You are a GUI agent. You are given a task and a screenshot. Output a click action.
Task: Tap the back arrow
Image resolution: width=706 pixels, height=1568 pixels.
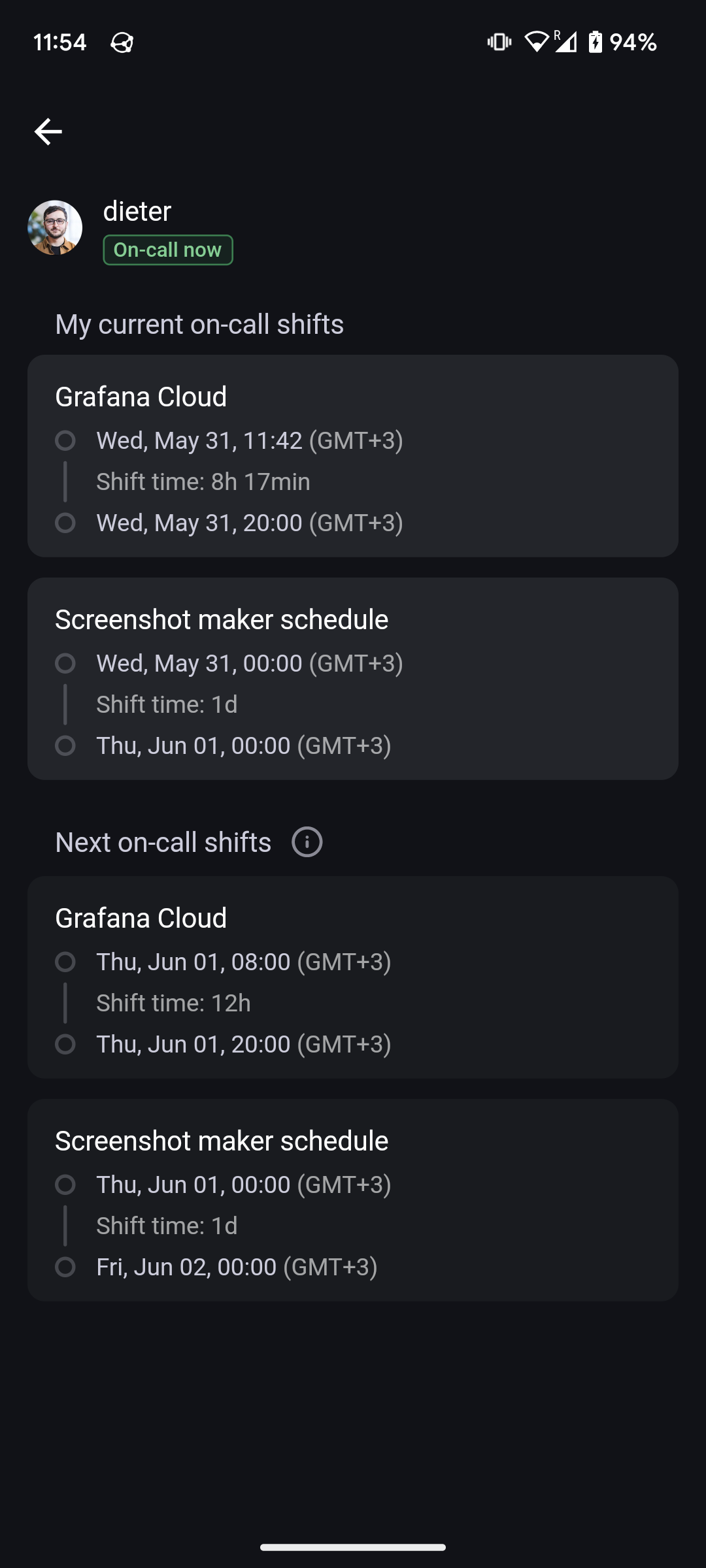48,131
